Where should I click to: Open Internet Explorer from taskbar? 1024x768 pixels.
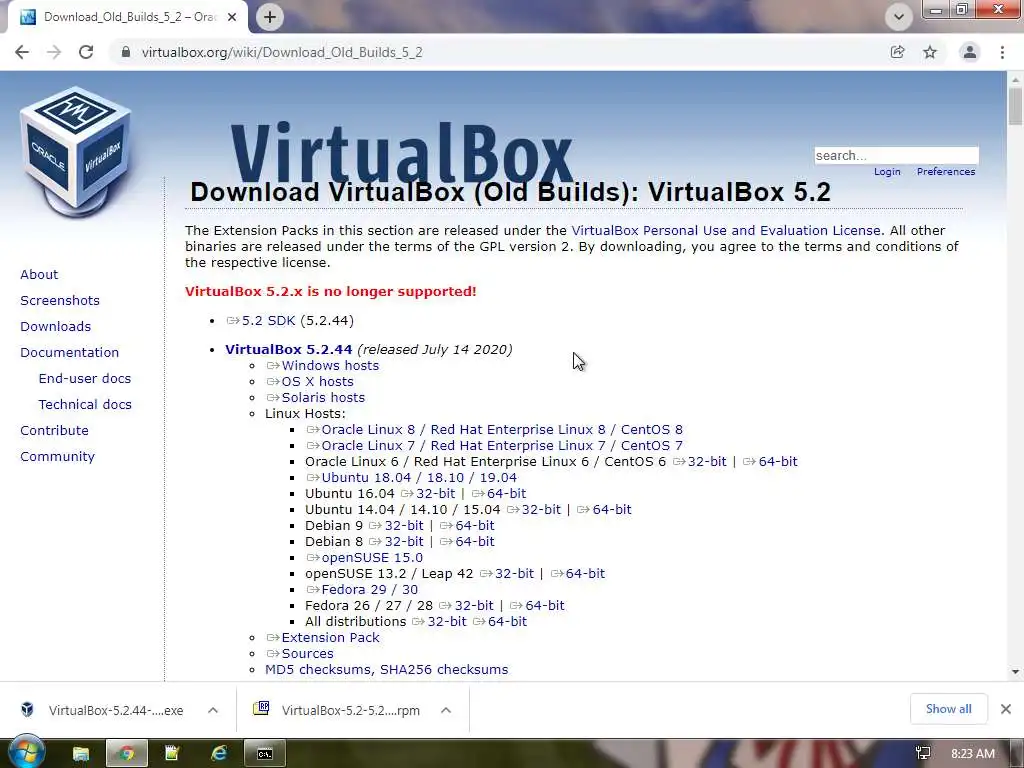click(x=219, y=754)
